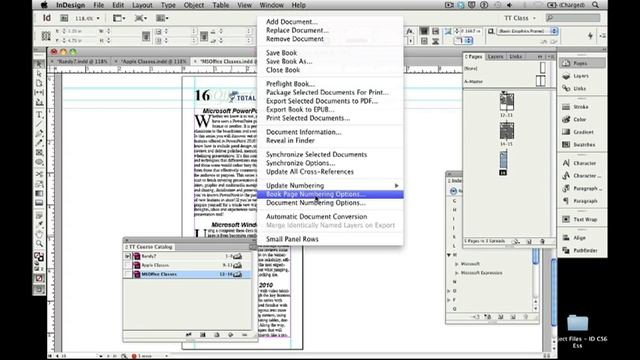Expand the Microsoft index entry
The height and width of the screenshot is (360, 640).
[x=457, y=264]
